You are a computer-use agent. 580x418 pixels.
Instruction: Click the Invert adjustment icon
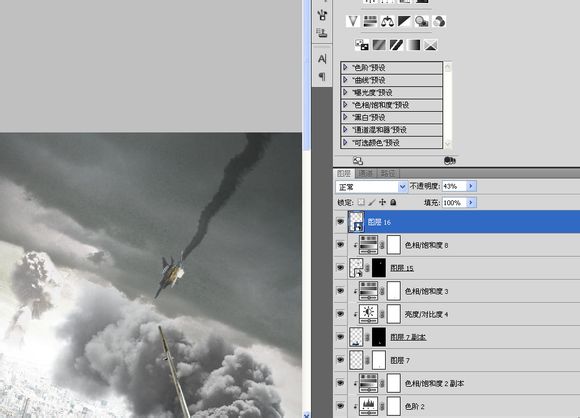(362, 45)
